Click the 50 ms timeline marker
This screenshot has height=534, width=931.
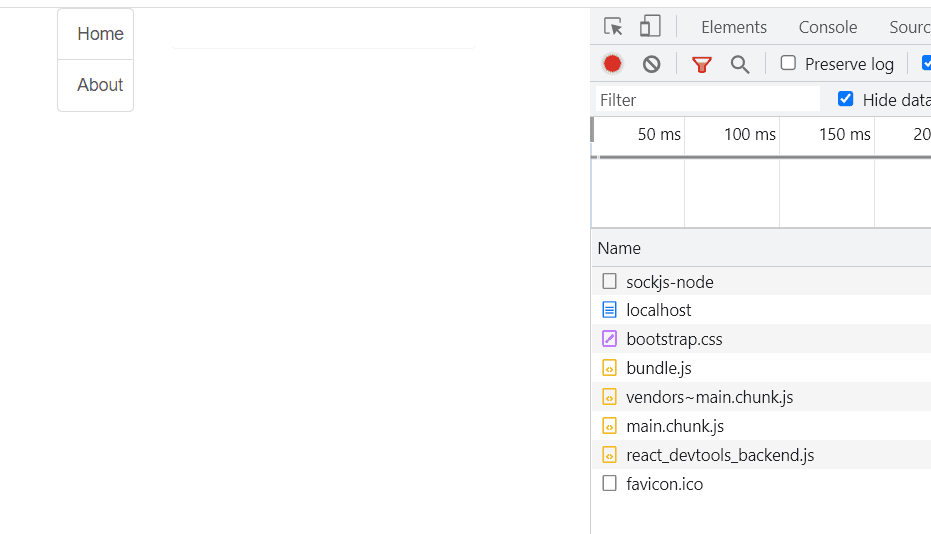659,134
